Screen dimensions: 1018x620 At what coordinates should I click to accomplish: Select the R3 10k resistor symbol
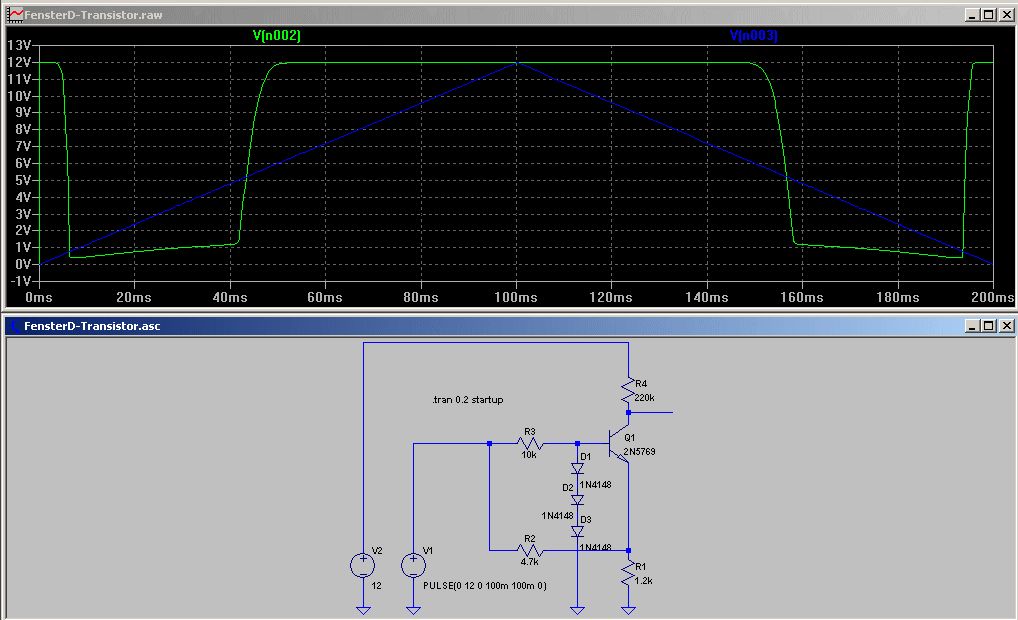coord(530,443)
